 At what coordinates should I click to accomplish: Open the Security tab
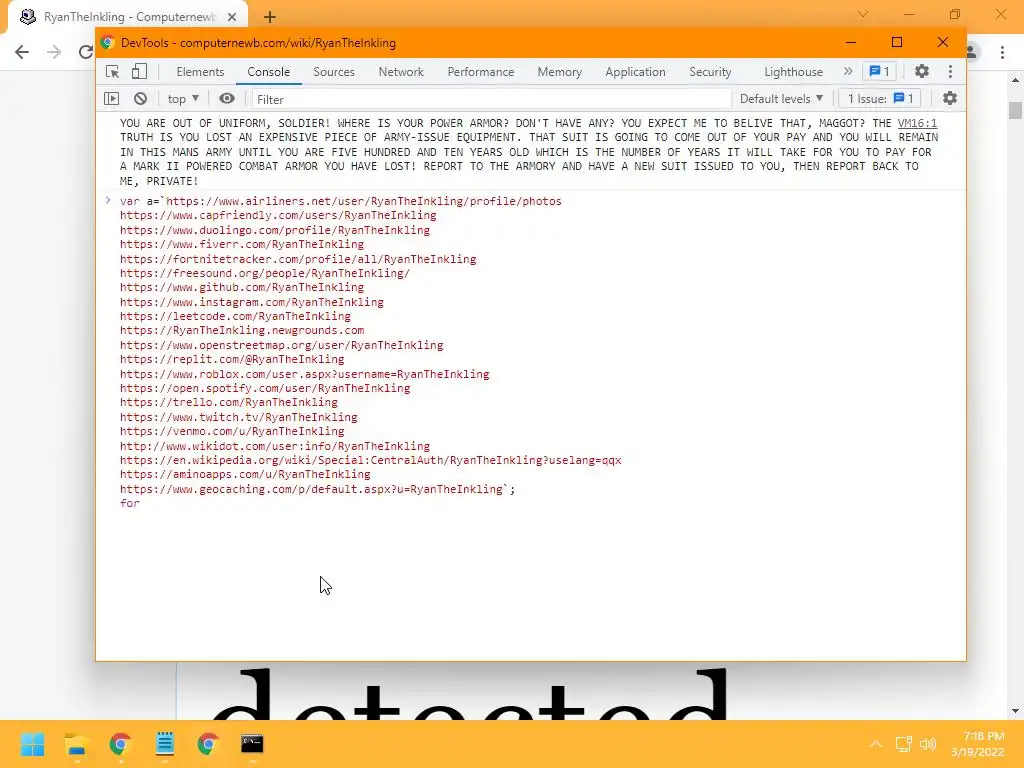710,72
